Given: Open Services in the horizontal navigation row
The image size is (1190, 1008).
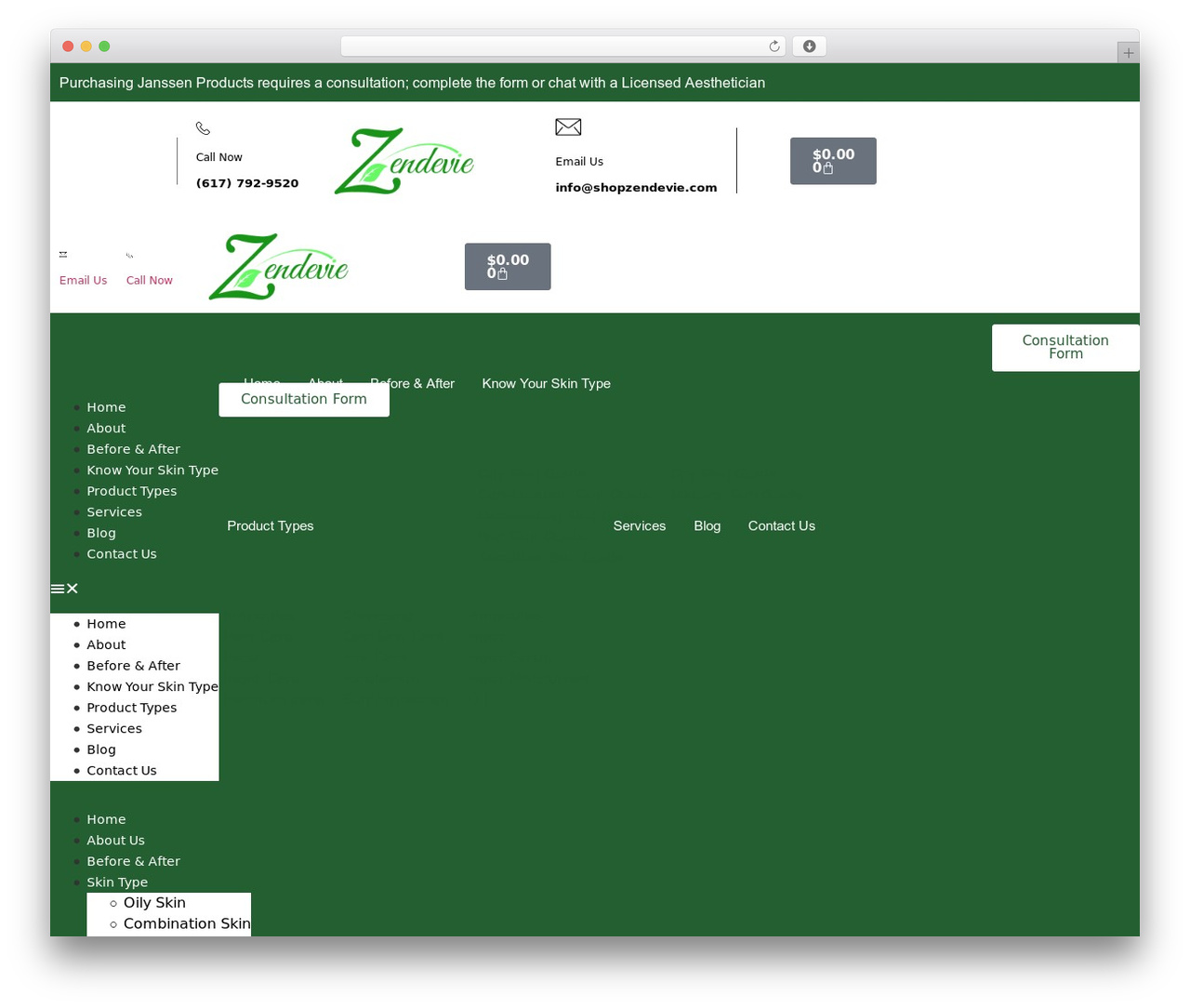Looking at the screenshot, I should coord(640,526).
